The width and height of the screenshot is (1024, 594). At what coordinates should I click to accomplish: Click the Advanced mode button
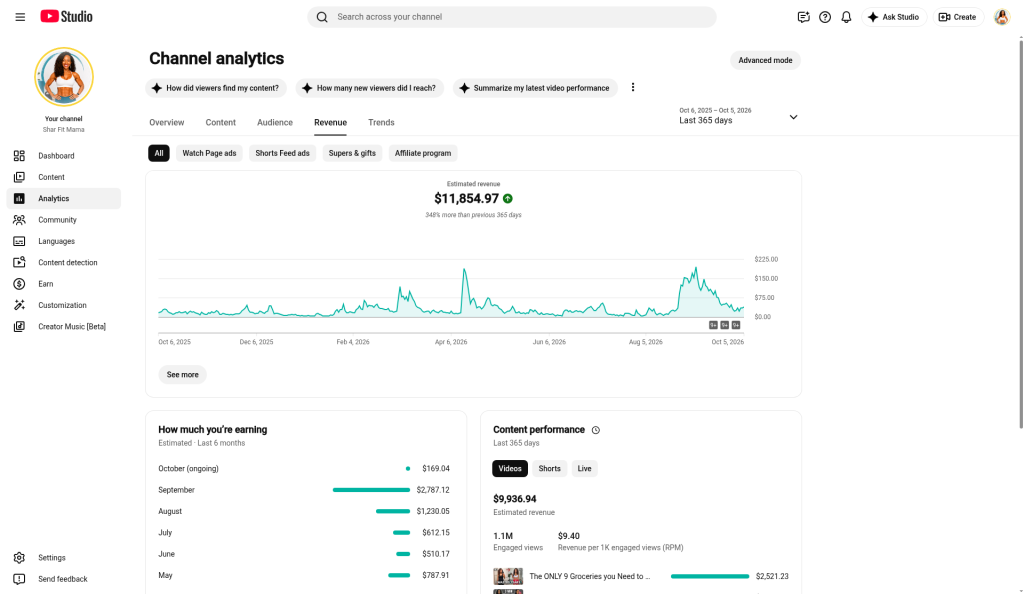[765, 60]
